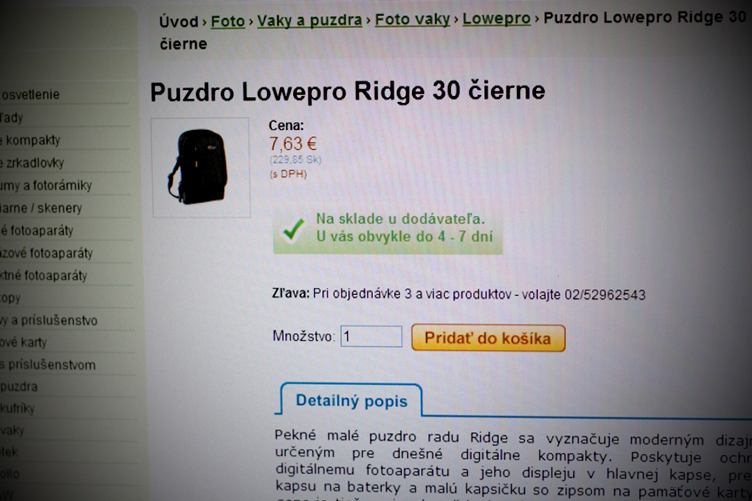
Task: Open the Lowepro Ridge 30 product thumbnail
Action: coord(201,167)
